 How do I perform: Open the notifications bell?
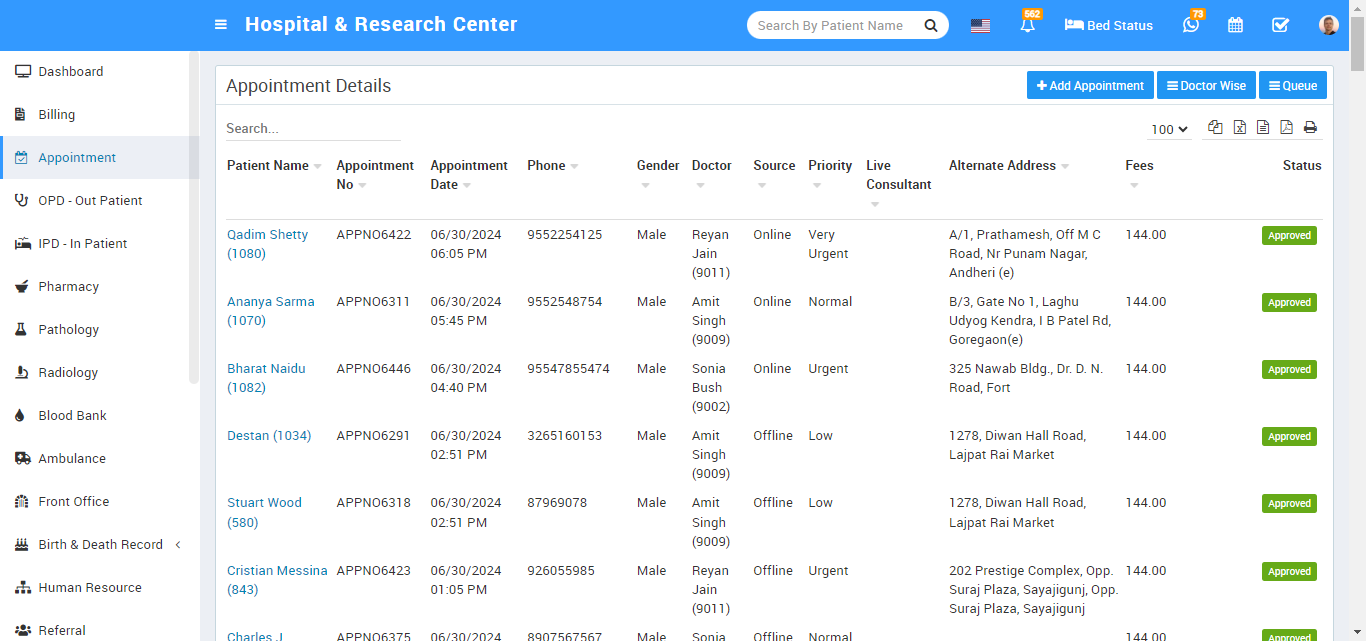coord(1028,26)
